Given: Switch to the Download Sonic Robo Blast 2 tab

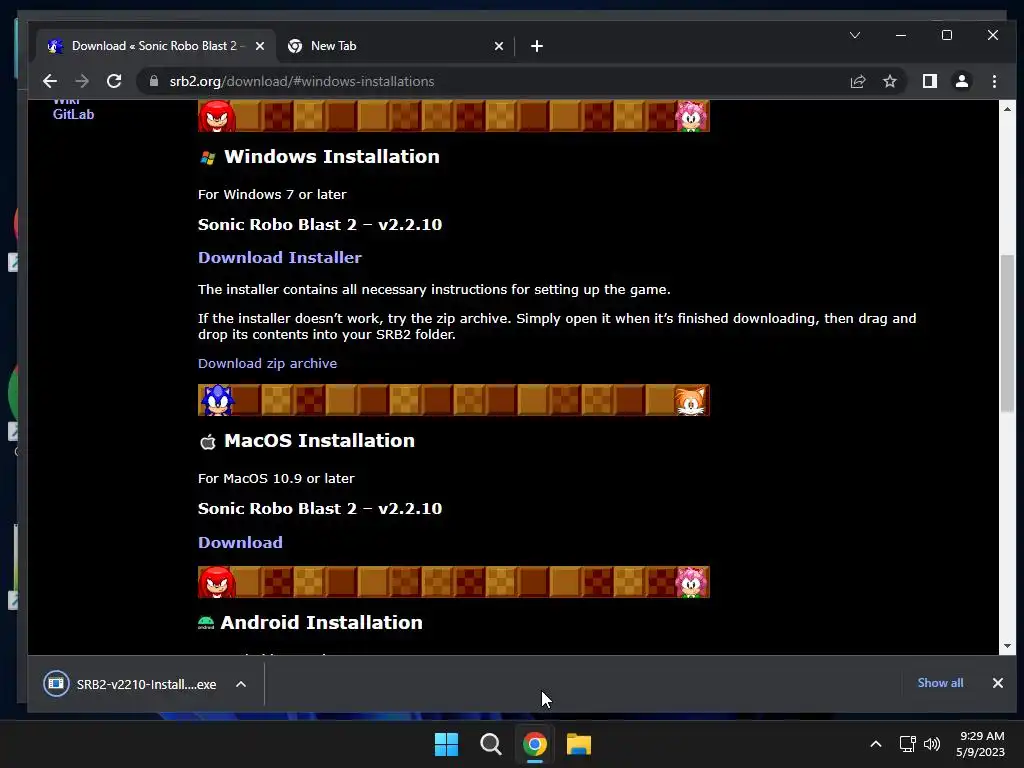Looking at the screenshot, I should point(155,46).
